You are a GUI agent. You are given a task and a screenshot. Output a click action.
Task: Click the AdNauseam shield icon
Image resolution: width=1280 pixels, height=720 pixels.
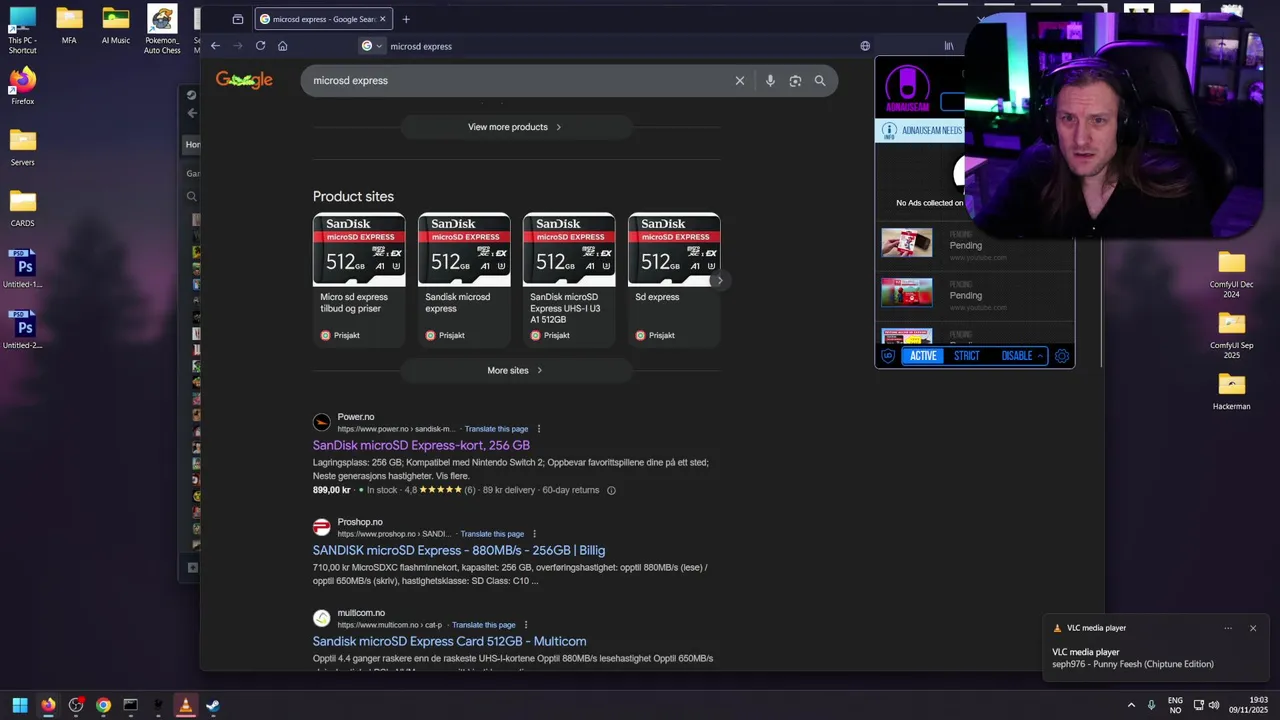[888, 356]
